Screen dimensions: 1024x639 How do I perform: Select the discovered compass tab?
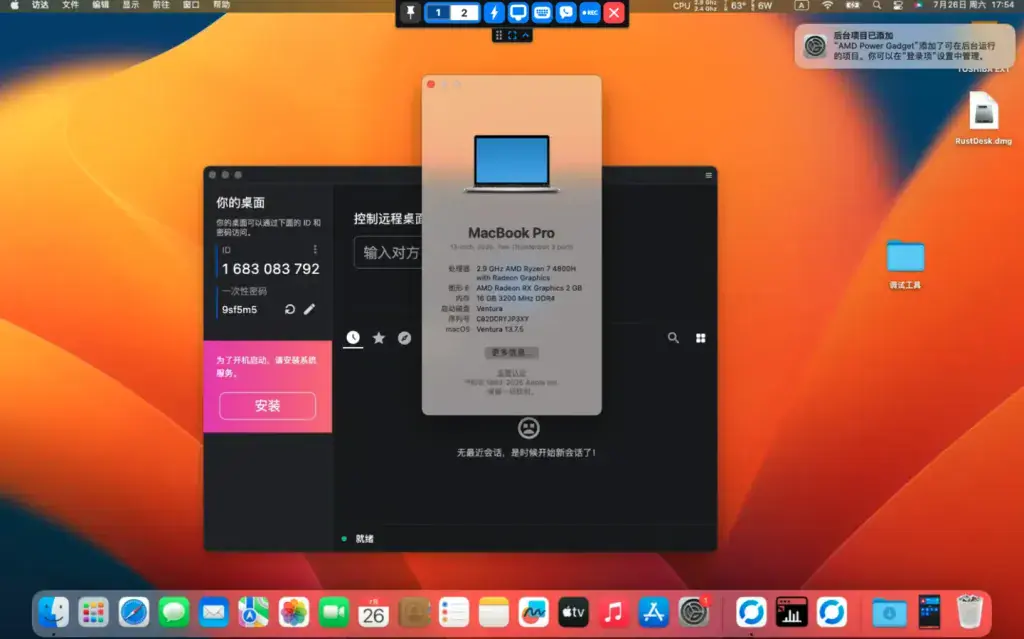coord(405,338)
